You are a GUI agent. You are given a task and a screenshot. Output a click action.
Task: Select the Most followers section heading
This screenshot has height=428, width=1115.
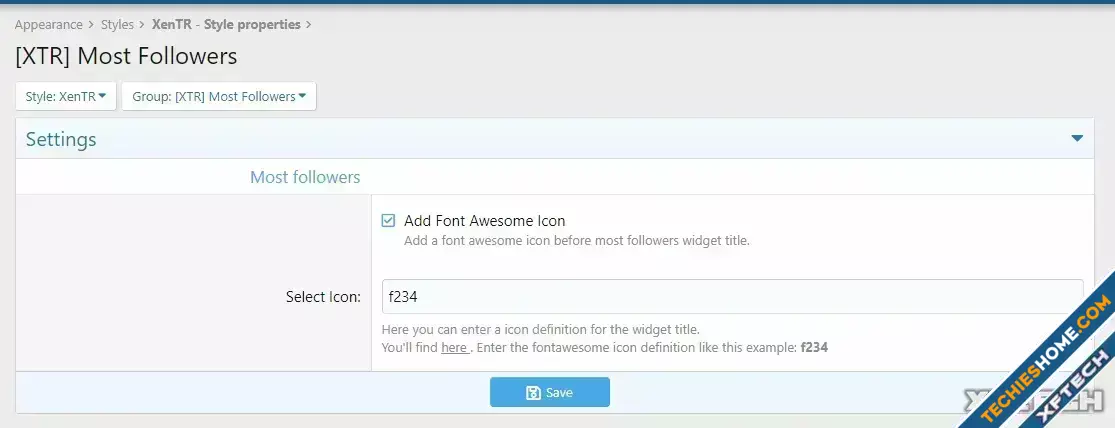(305, 178)
